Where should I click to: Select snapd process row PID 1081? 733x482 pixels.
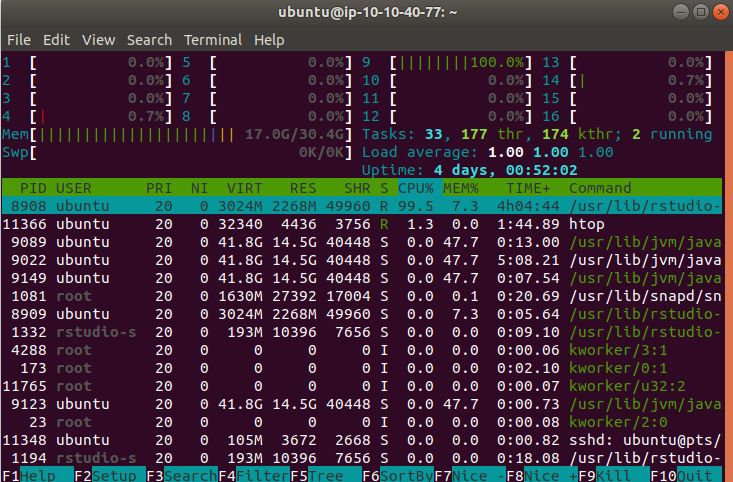coord(362,296)
